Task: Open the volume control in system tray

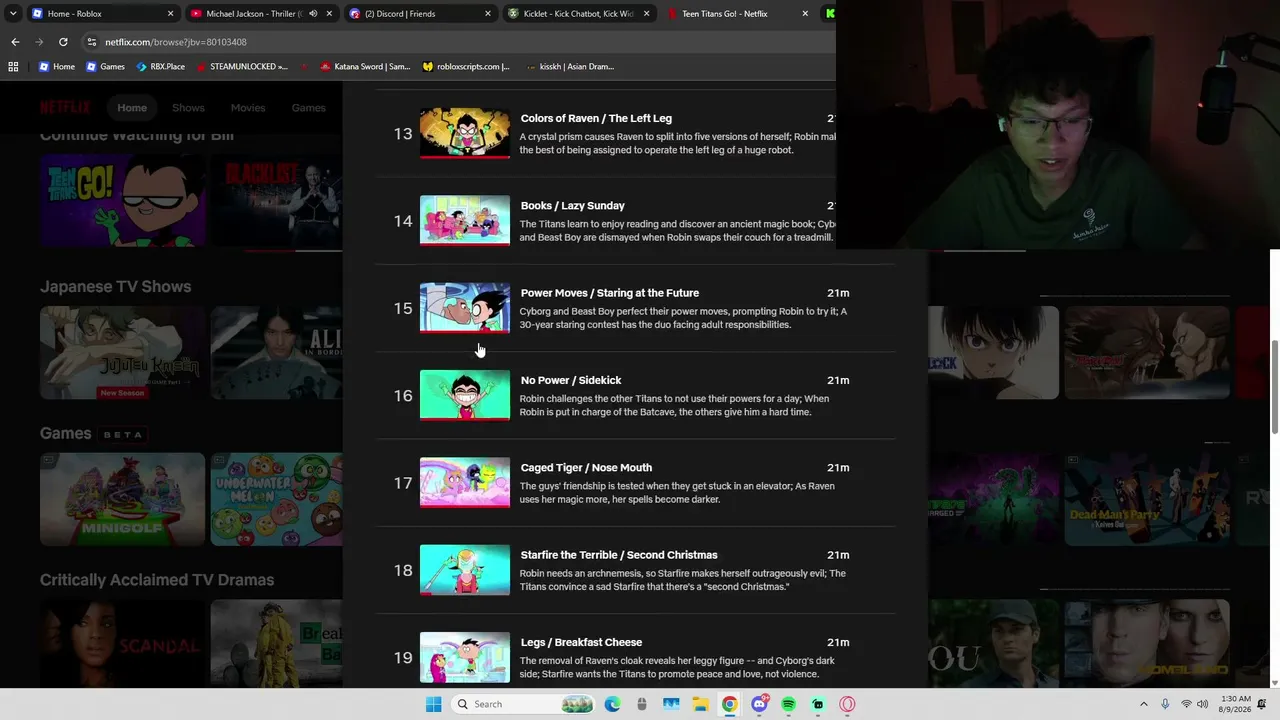Action: point(1203,704)
